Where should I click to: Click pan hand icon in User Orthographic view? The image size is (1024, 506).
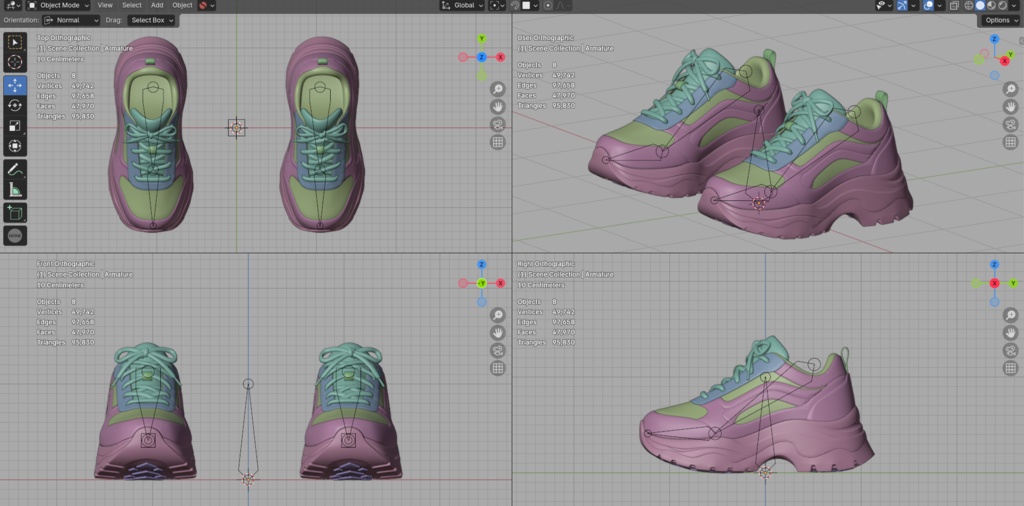[x=1010, y=106]
